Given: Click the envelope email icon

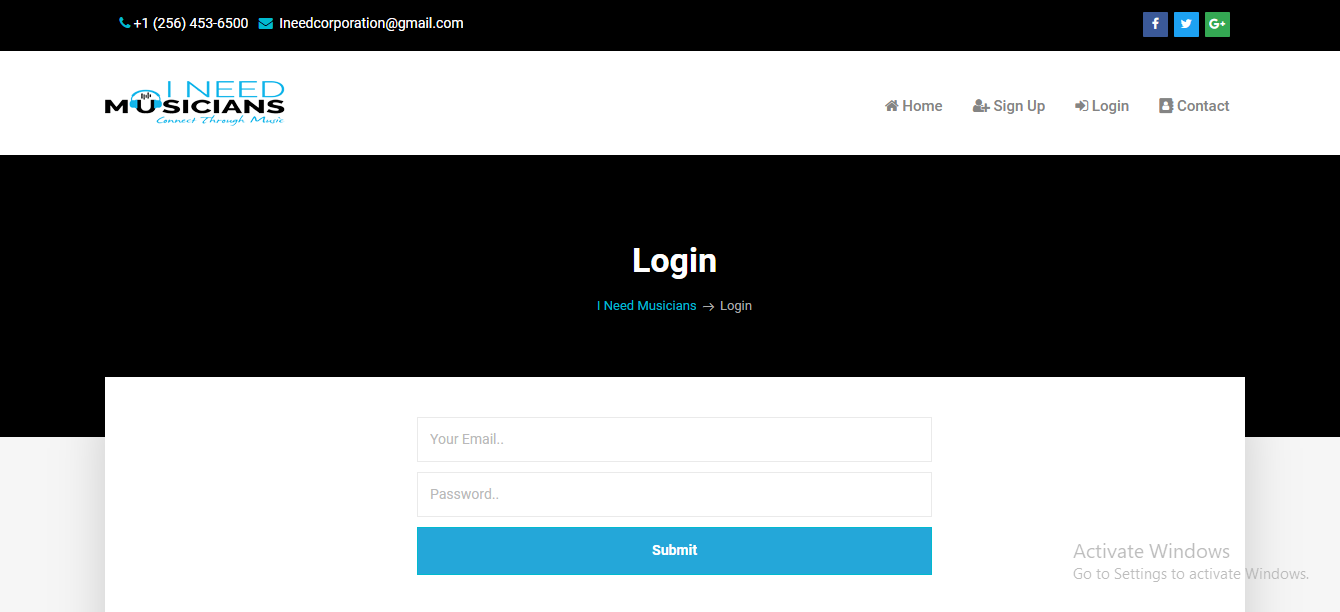Looking at the screenshot, I should pyautogui.click(x=265, y=23).
